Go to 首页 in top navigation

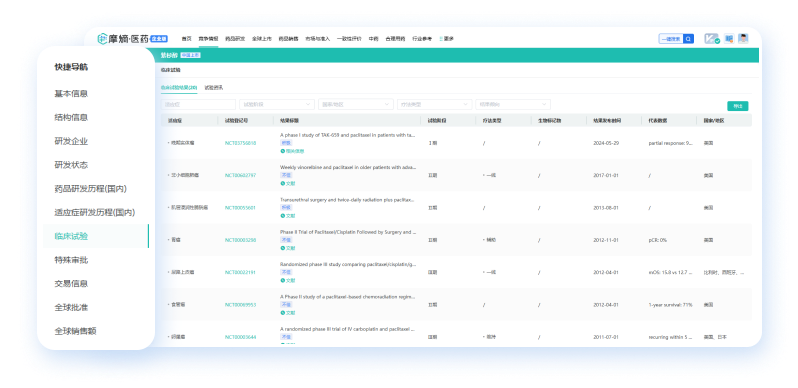[187, 39]
